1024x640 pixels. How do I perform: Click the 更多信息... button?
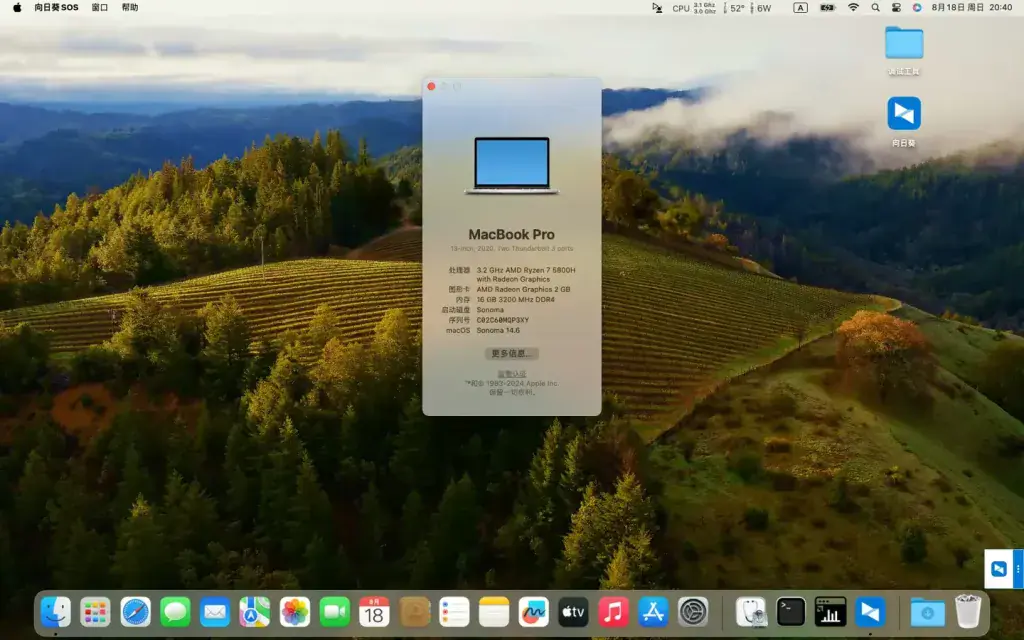pos(511,353)
